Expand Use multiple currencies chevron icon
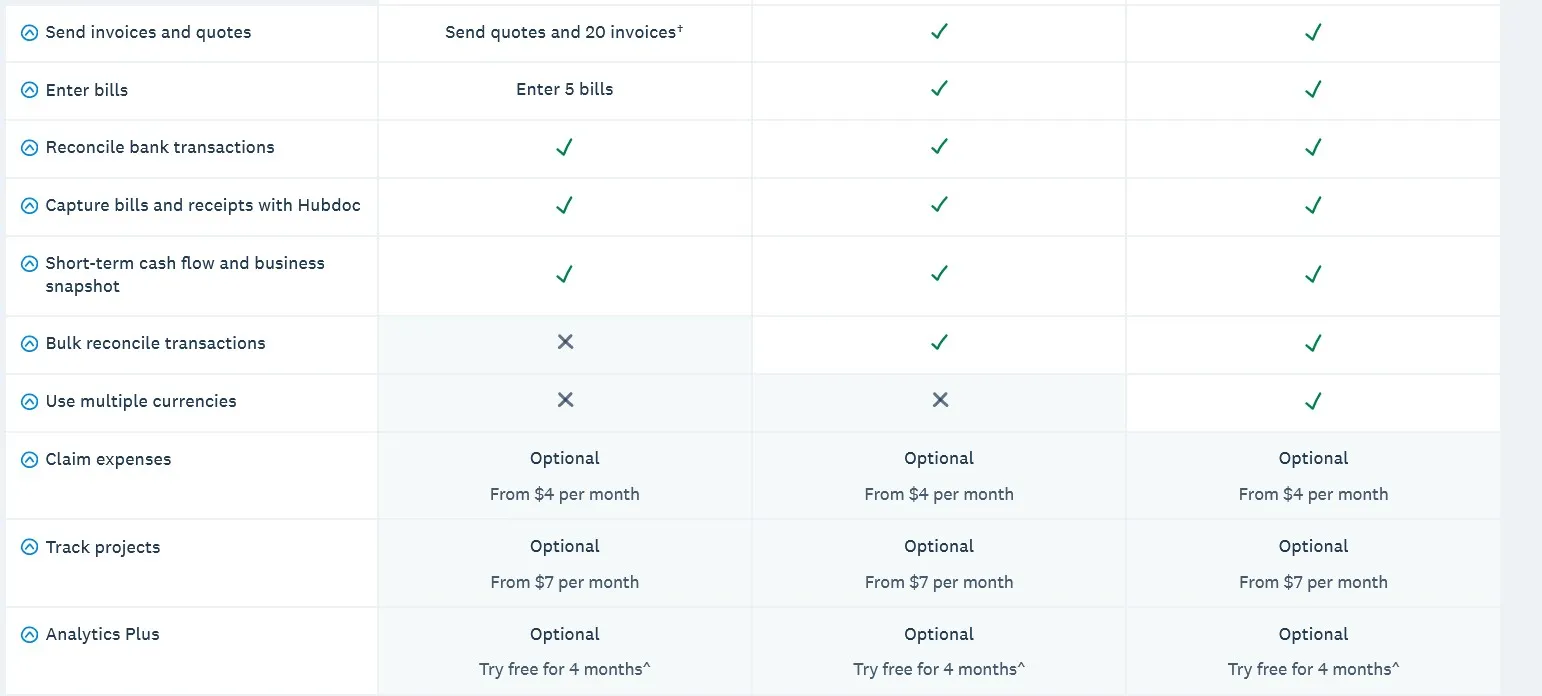Viewport: 1542px width, 696px height. tap(30, 402)
